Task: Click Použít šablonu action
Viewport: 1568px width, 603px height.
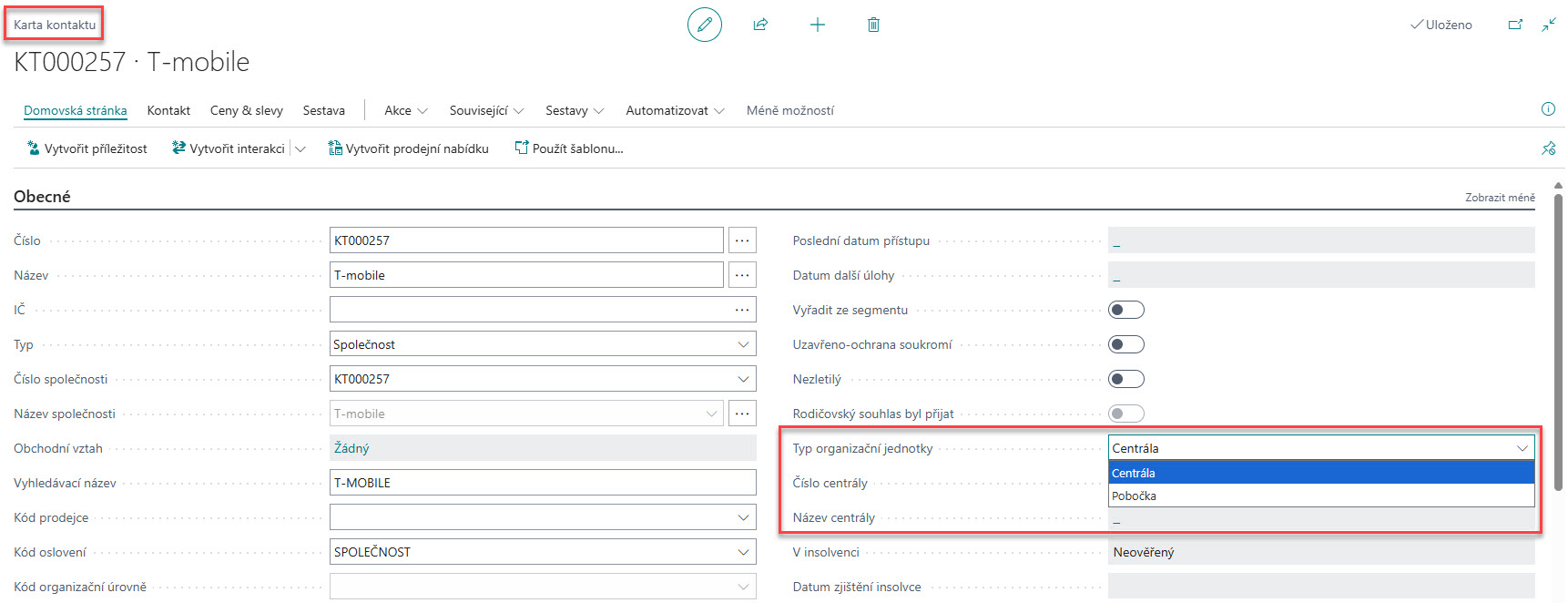Action: pos(569,148)
